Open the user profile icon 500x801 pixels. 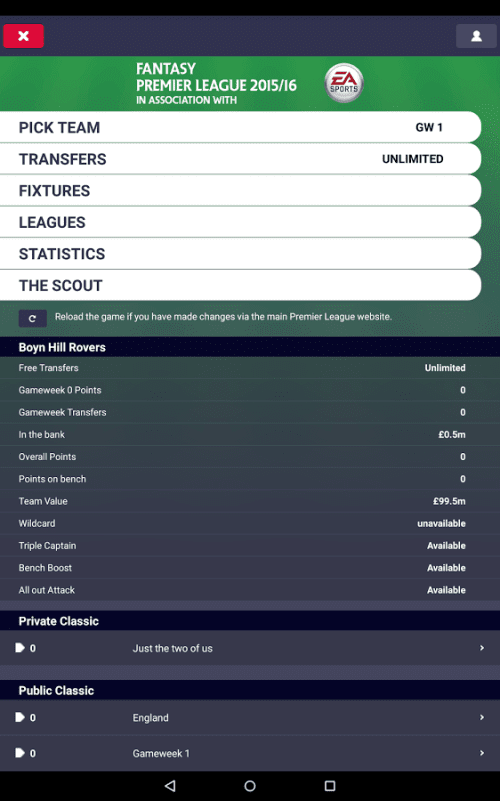pyautogui.click(x=476, y=36)
